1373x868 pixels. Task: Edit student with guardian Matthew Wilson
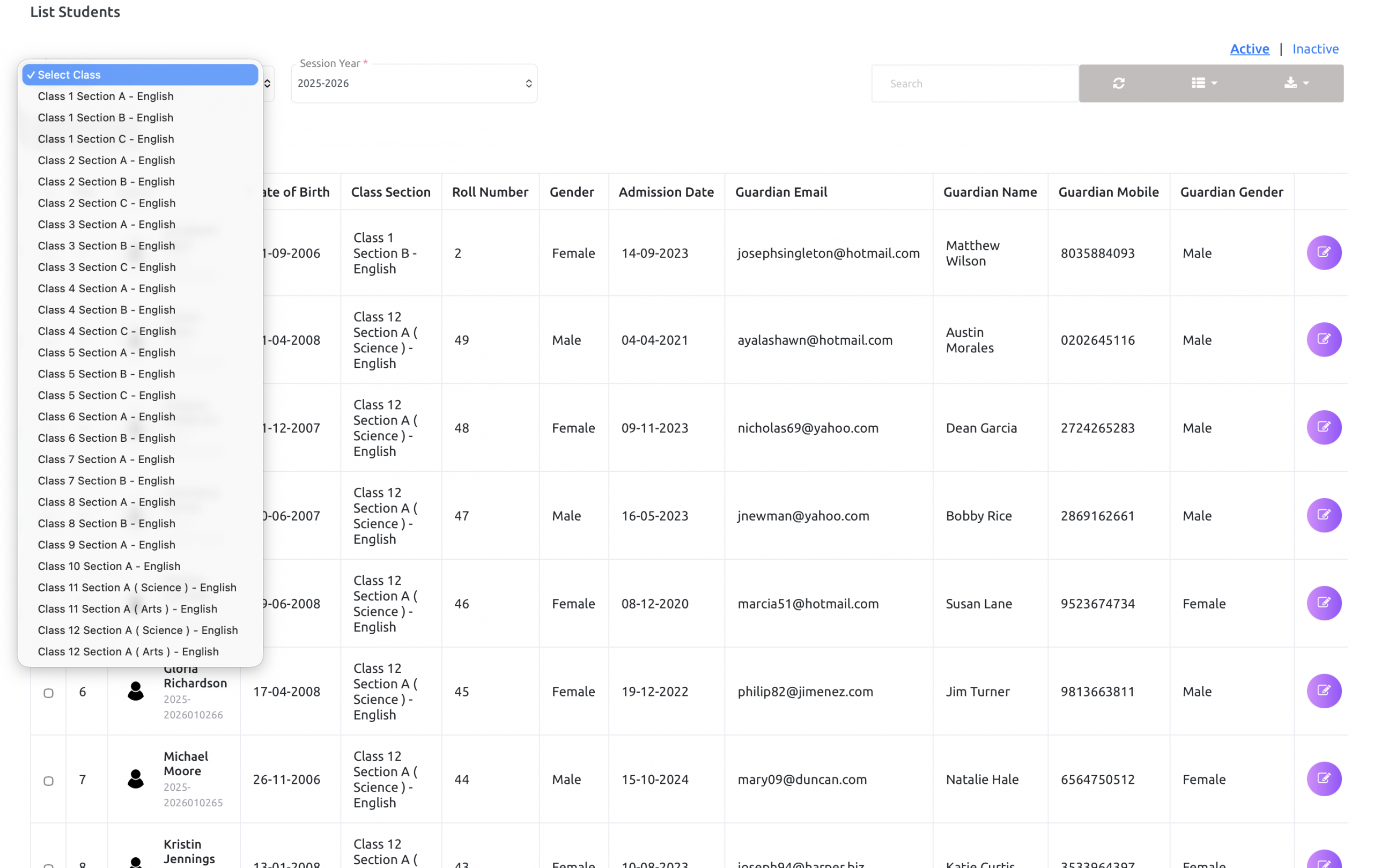1324,253
